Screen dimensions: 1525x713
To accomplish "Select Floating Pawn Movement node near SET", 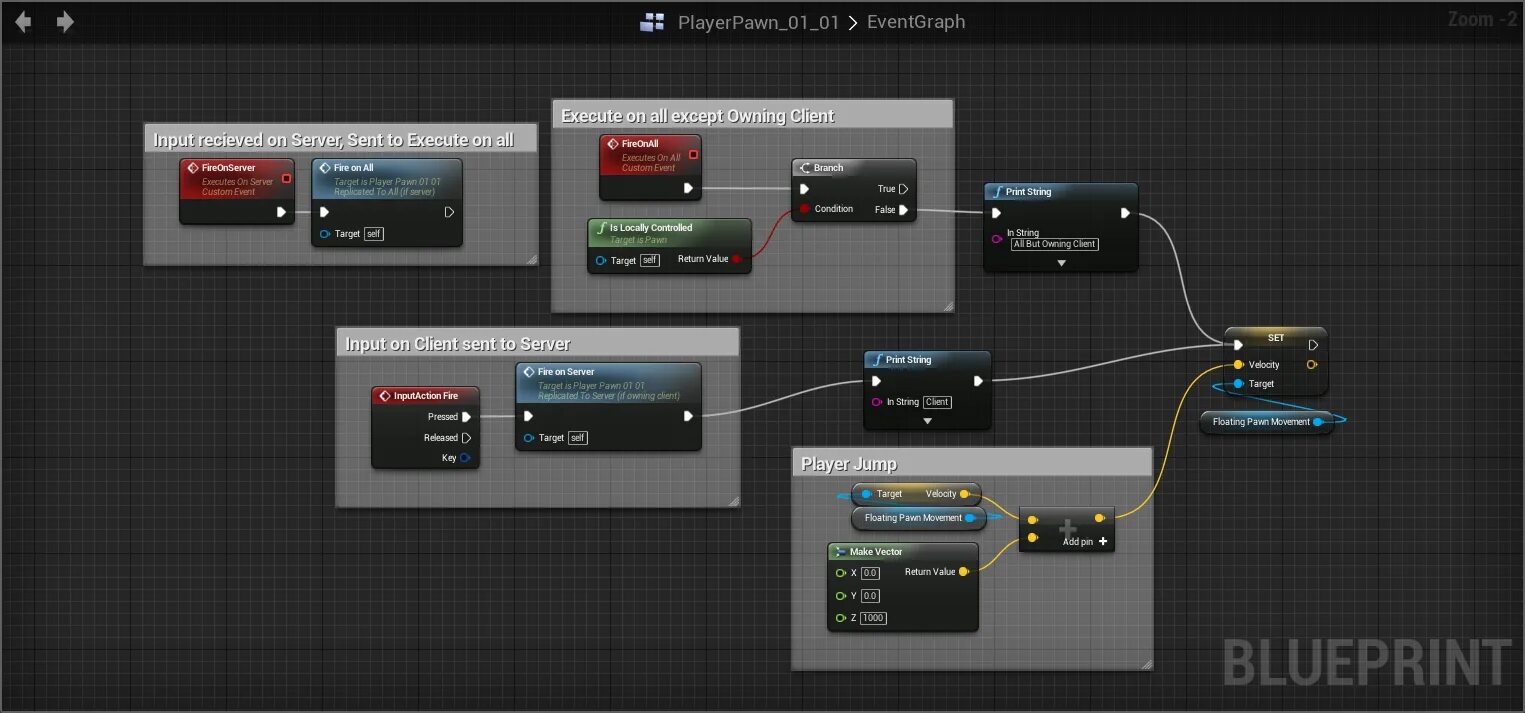I will pyautogui.click(x=1267, y=422).
